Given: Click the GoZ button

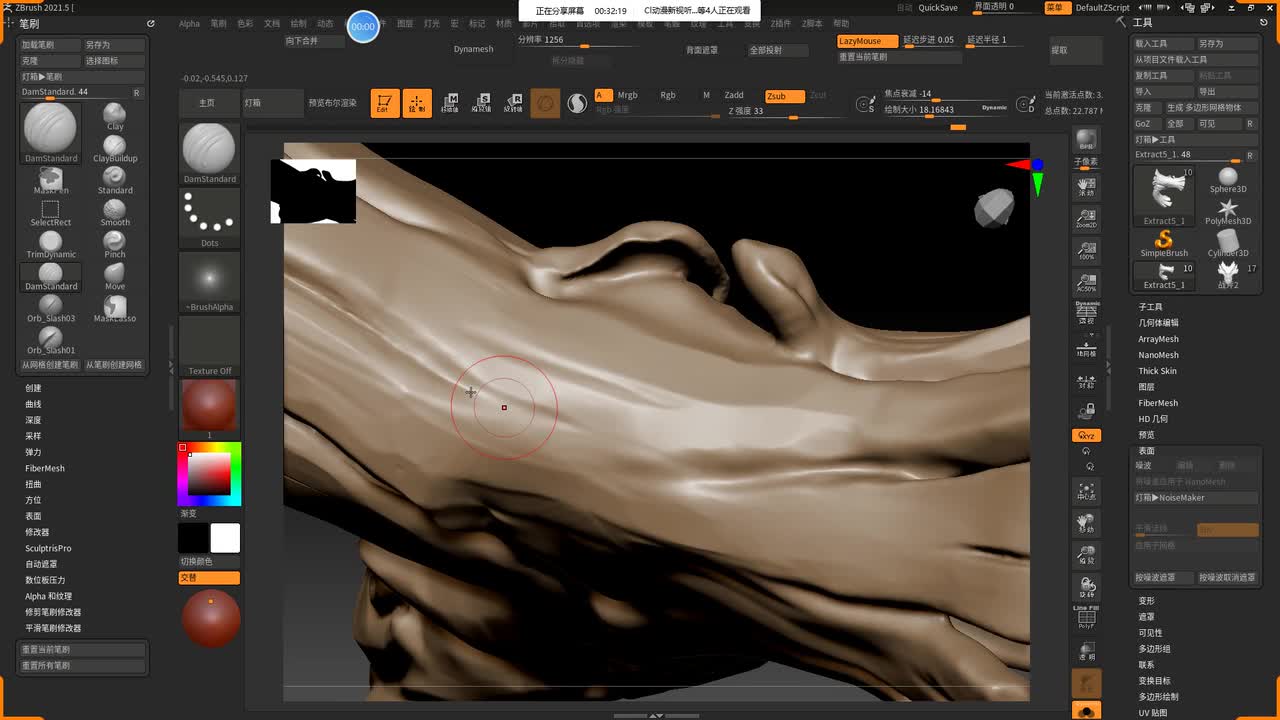Looking at the screenshot, I should [1147, 124].
